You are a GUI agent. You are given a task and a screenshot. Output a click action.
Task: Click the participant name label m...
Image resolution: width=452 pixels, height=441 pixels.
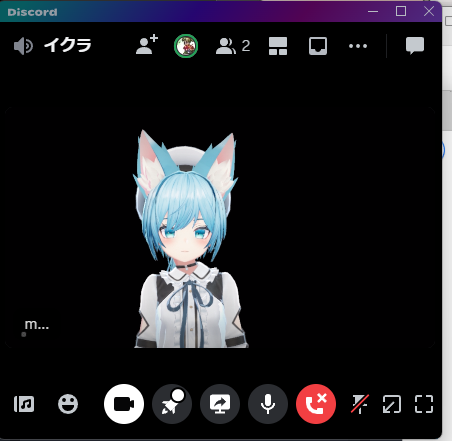(x=37, y=325)
